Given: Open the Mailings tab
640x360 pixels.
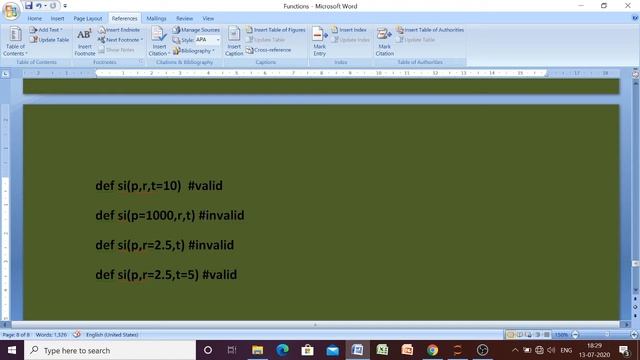Looking at the screenshot, I should pyautogui.click(x=156, y=18).
